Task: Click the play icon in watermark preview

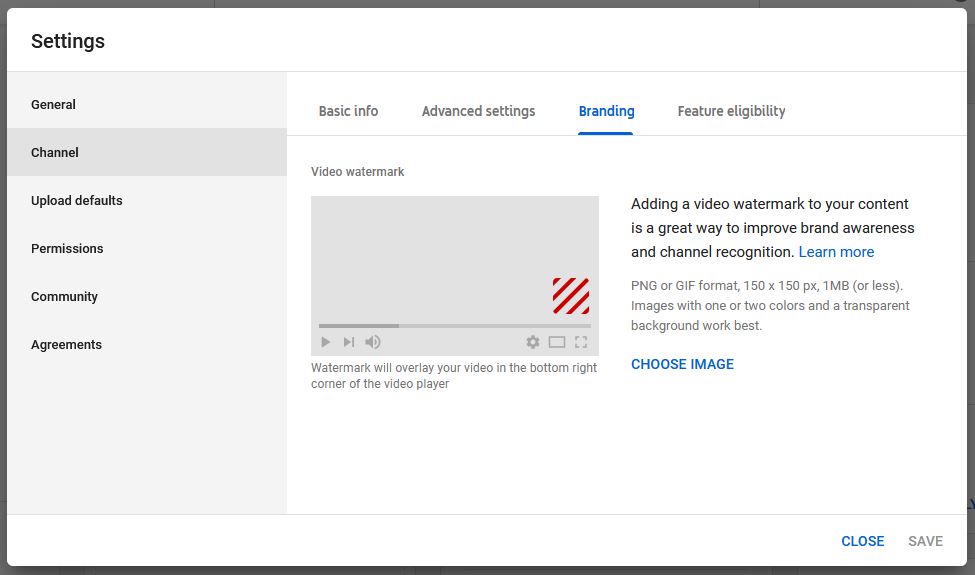Action: pos(325,342)
